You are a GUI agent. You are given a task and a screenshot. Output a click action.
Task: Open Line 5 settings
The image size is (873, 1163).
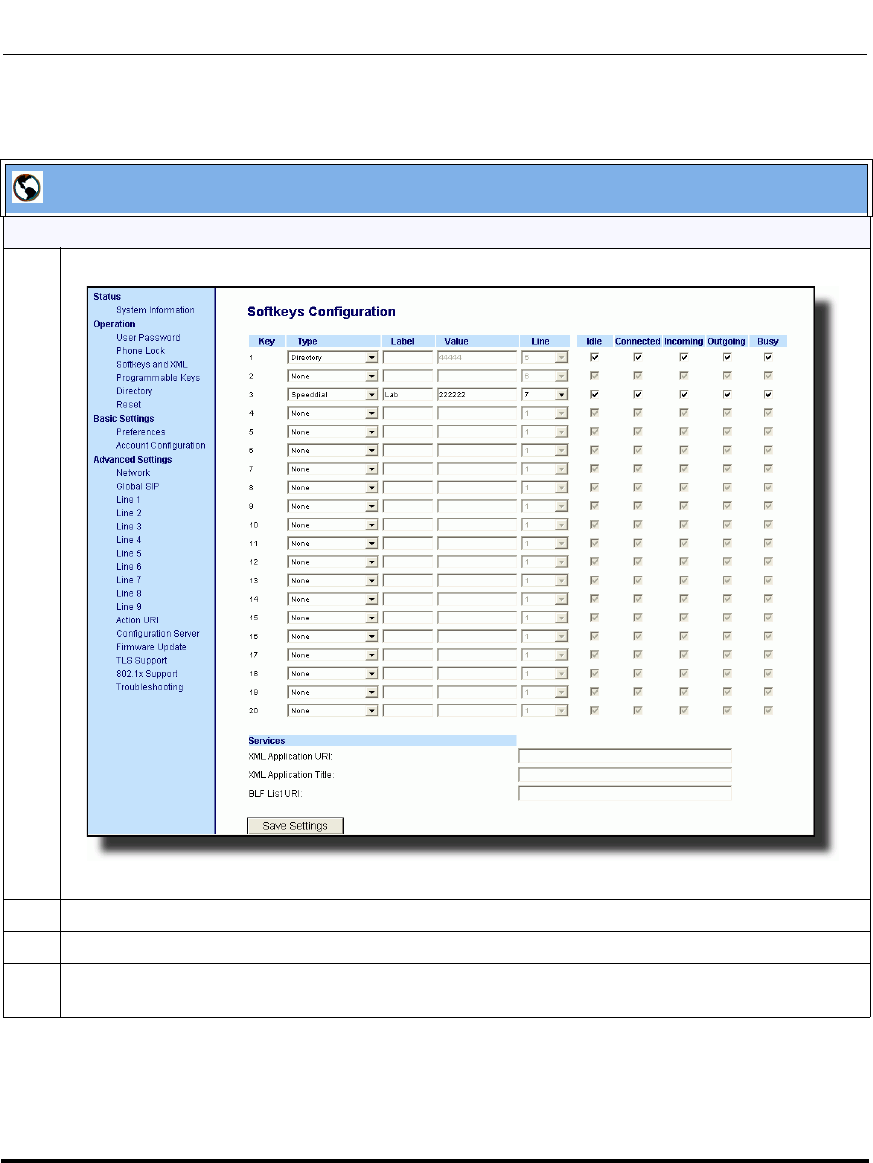click(128, 553)
